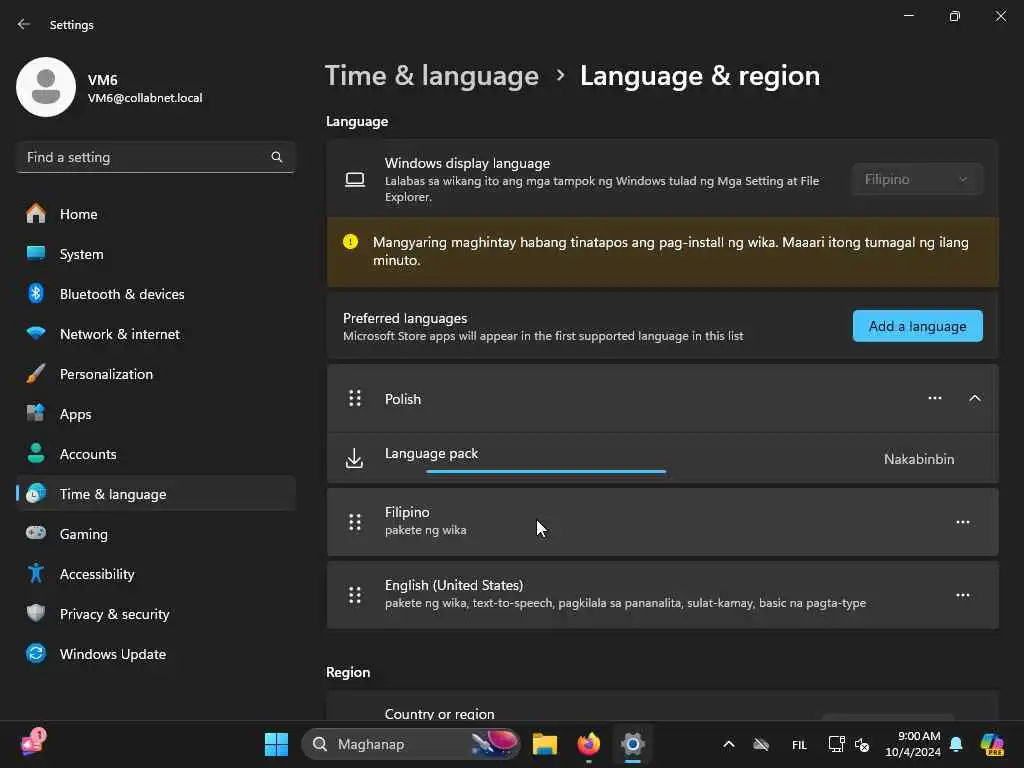
Task: Click the Language pack progress bar
Action: 546,471
